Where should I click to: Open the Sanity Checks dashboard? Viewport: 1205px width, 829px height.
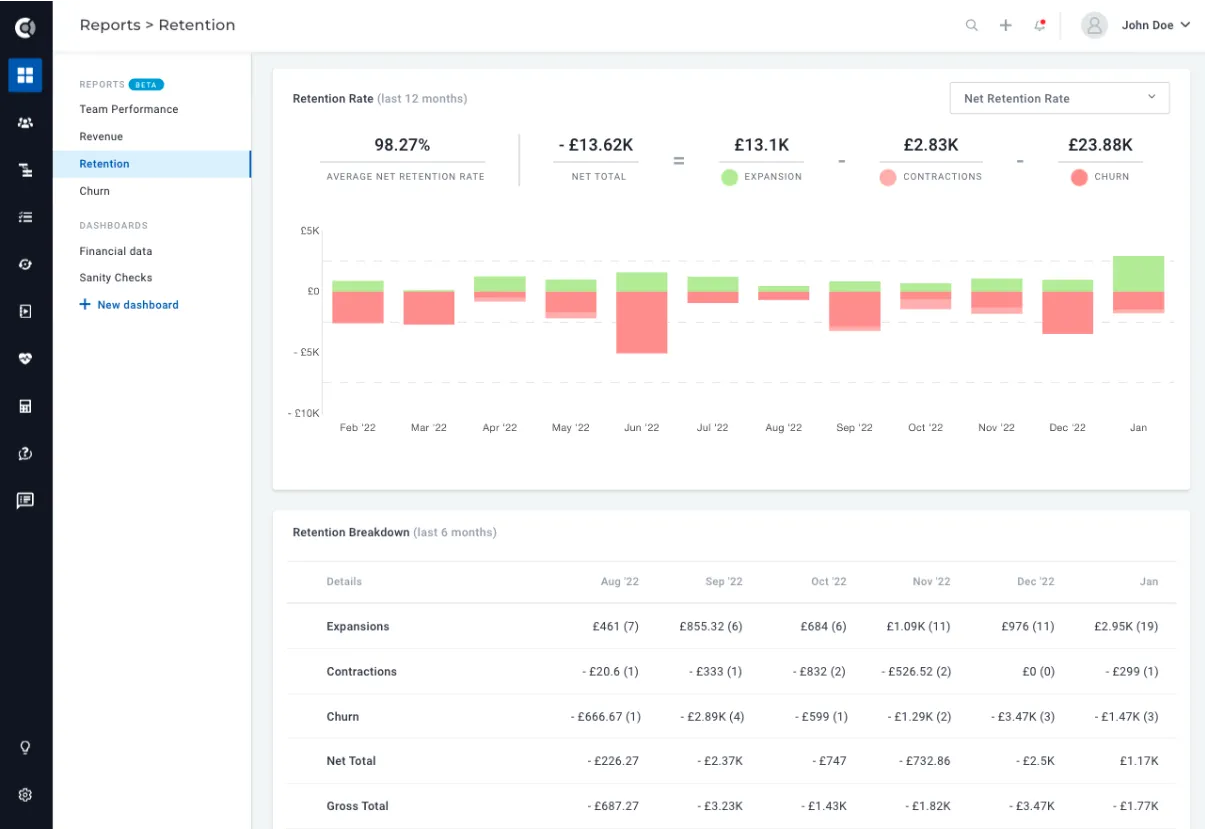pyautogui.click(x=116, y=278)
